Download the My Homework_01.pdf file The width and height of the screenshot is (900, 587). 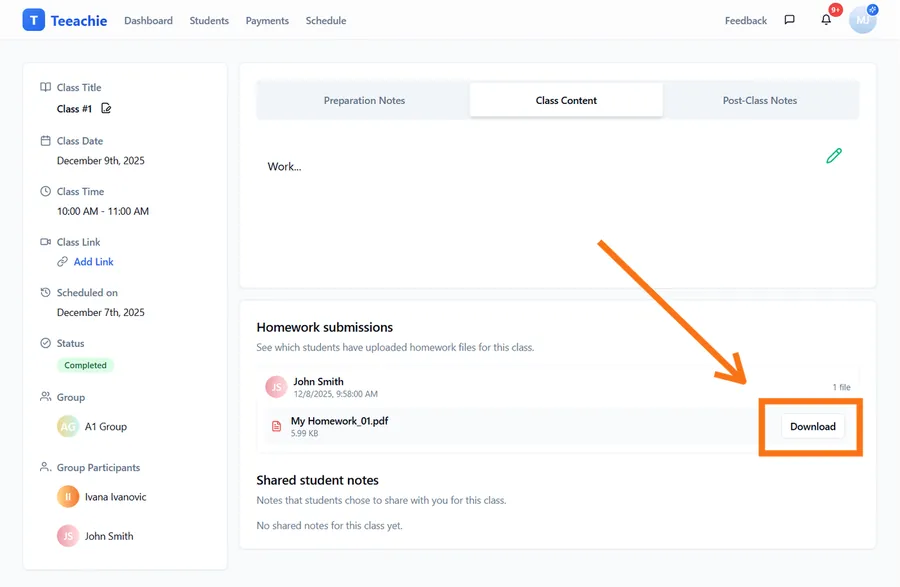point(811,426)
